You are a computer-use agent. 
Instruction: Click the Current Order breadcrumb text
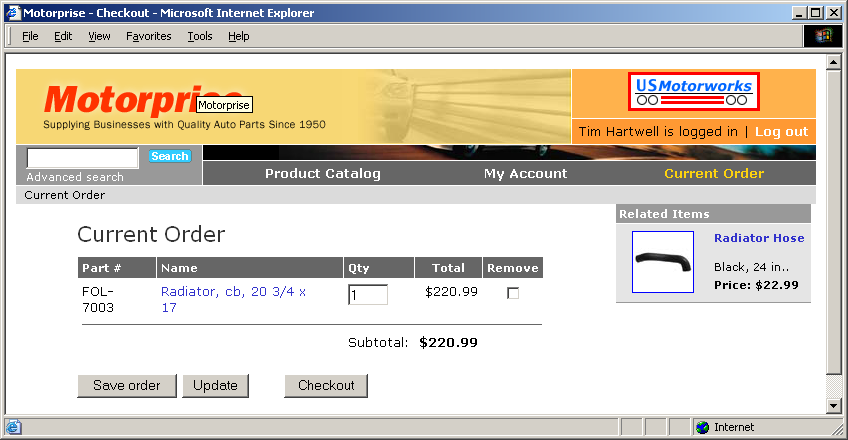tap(65, 195)
